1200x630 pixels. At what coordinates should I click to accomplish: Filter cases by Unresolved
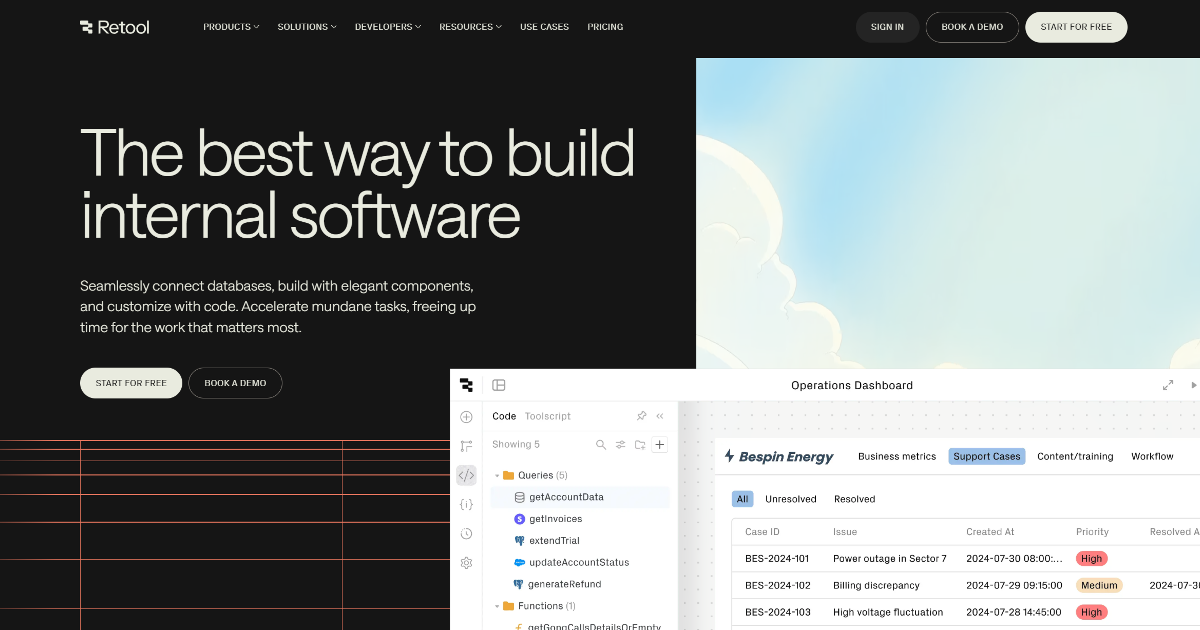click(x=791, y=498)
